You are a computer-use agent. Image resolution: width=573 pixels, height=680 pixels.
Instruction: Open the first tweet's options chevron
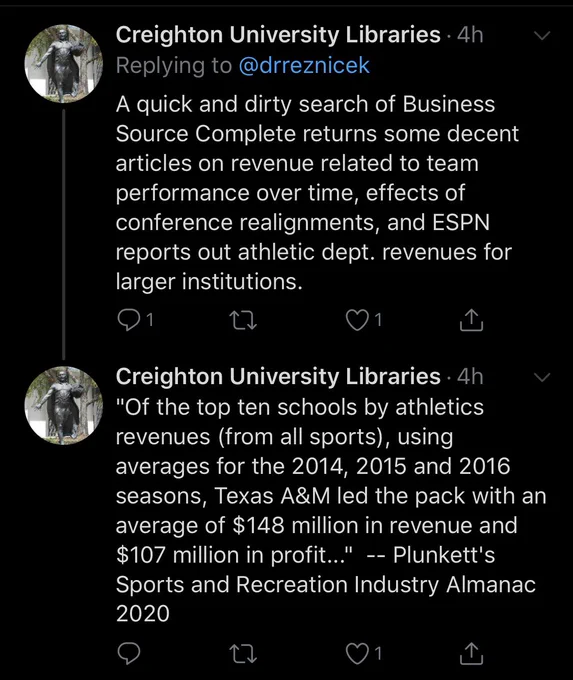(x=542, y=36)
